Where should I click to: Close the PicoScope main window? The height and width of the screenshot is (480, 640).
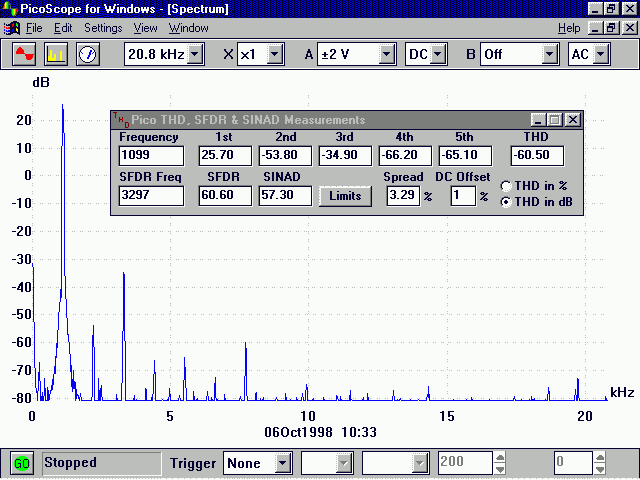coord(630,9)
